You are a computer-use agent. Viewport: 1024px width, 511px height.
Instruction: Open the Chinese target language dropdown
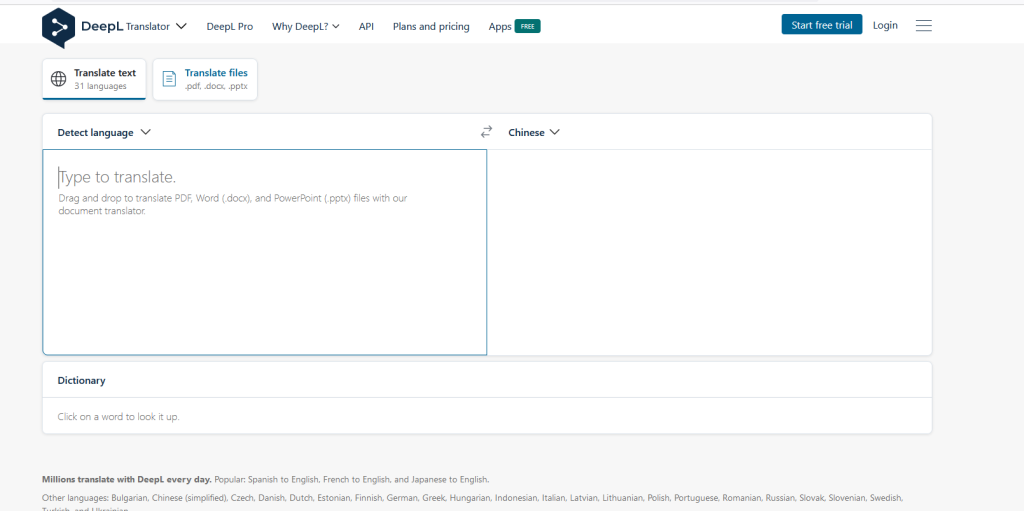[x=534, y=132]
